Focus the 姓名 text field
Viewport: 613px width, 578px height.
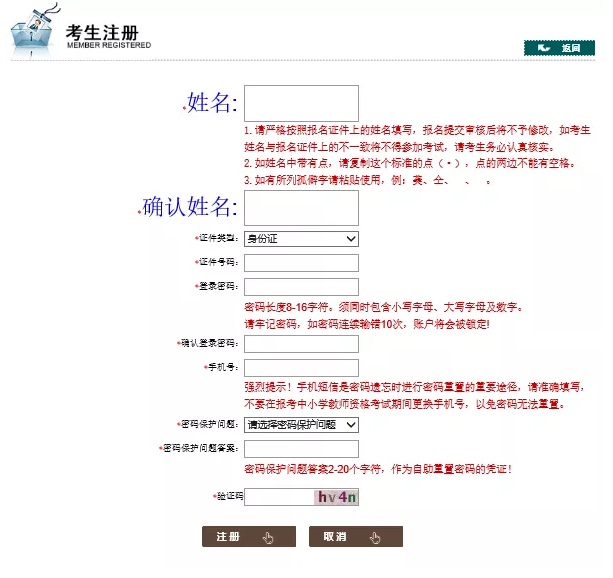point(301,103)
